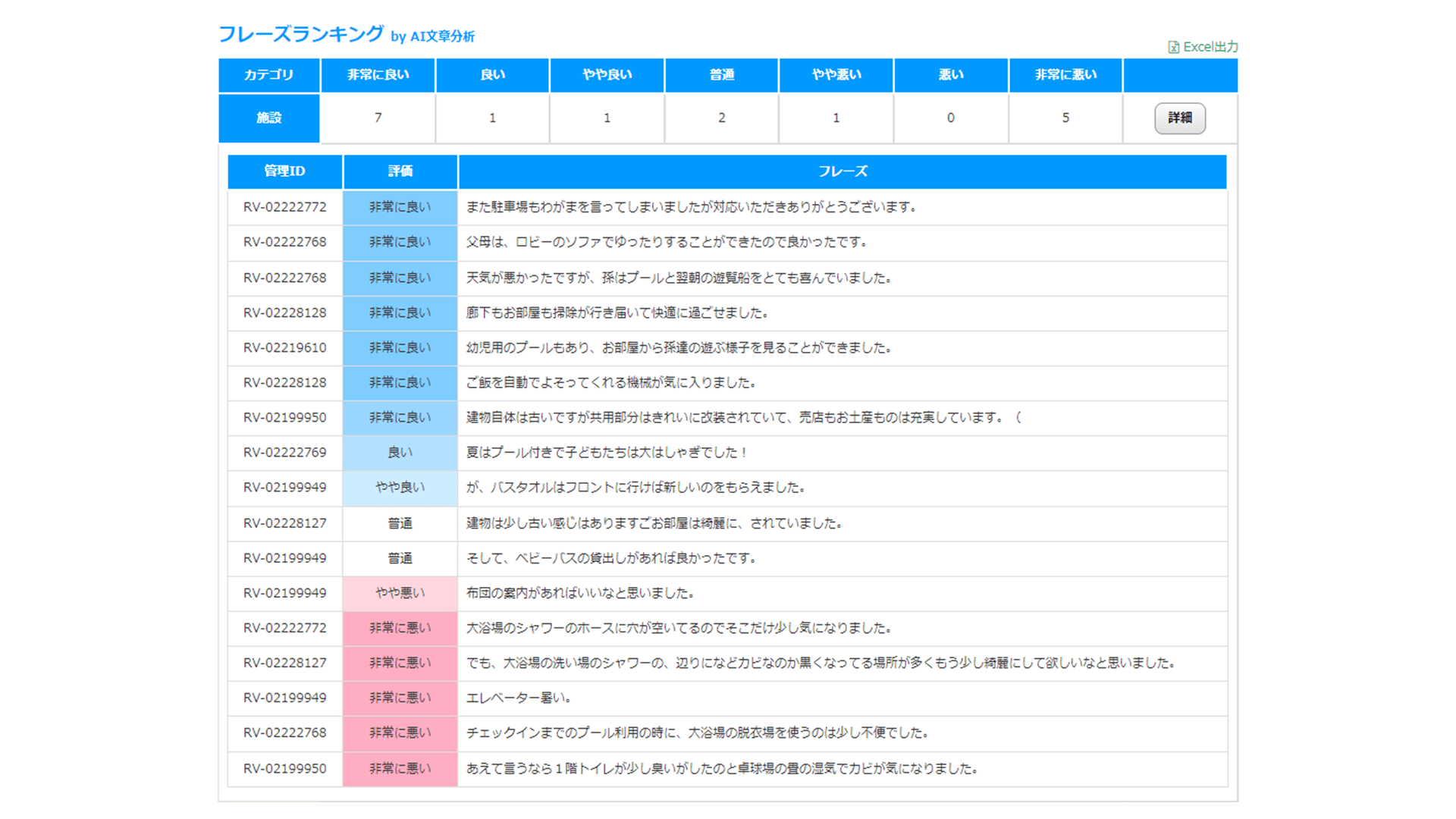The image size is (1456, 819).
Task: Click the ID RV-02219610
Action: [284, 347]
